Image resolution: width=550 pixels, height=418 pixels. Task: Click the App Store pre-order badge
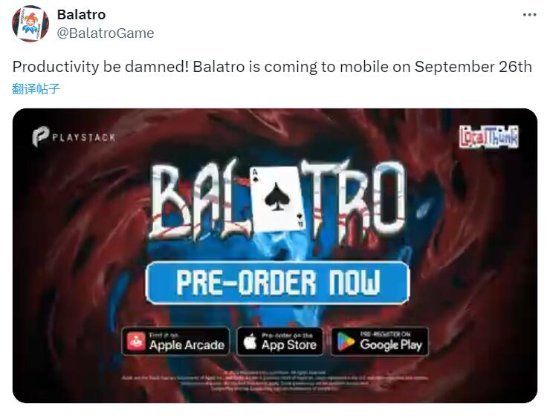point(280,341)
